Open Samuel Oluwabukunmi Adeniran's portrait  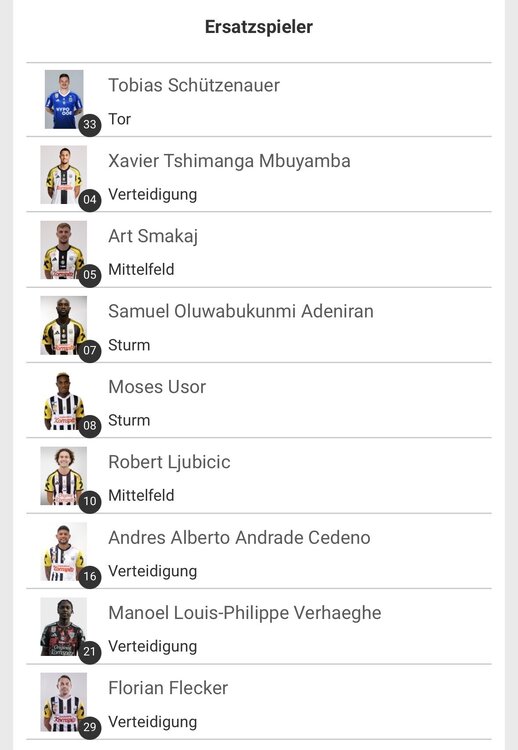(x=64, y=325)
